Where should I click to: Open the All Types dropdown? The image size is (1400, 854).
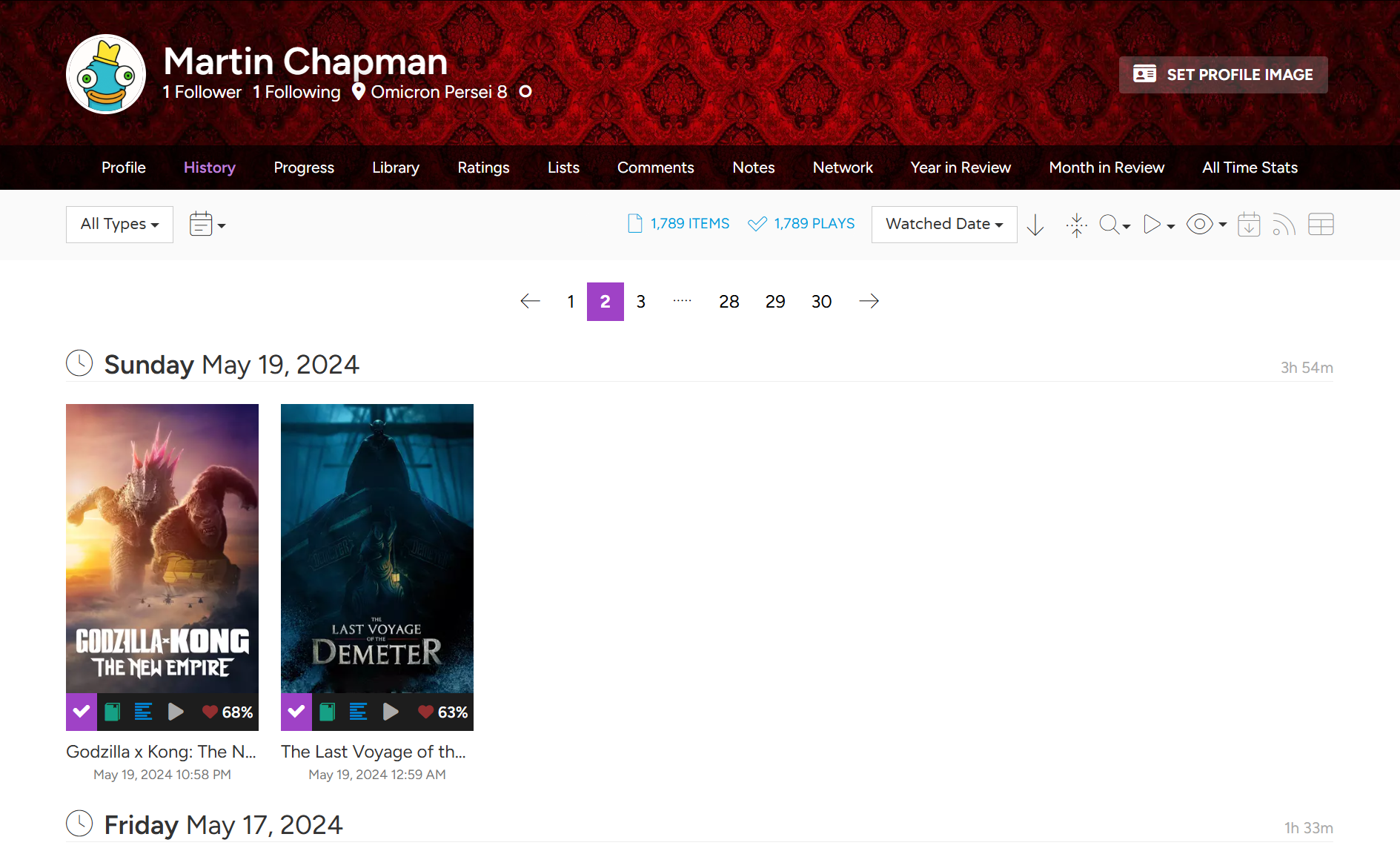click(x=119, y=225)
